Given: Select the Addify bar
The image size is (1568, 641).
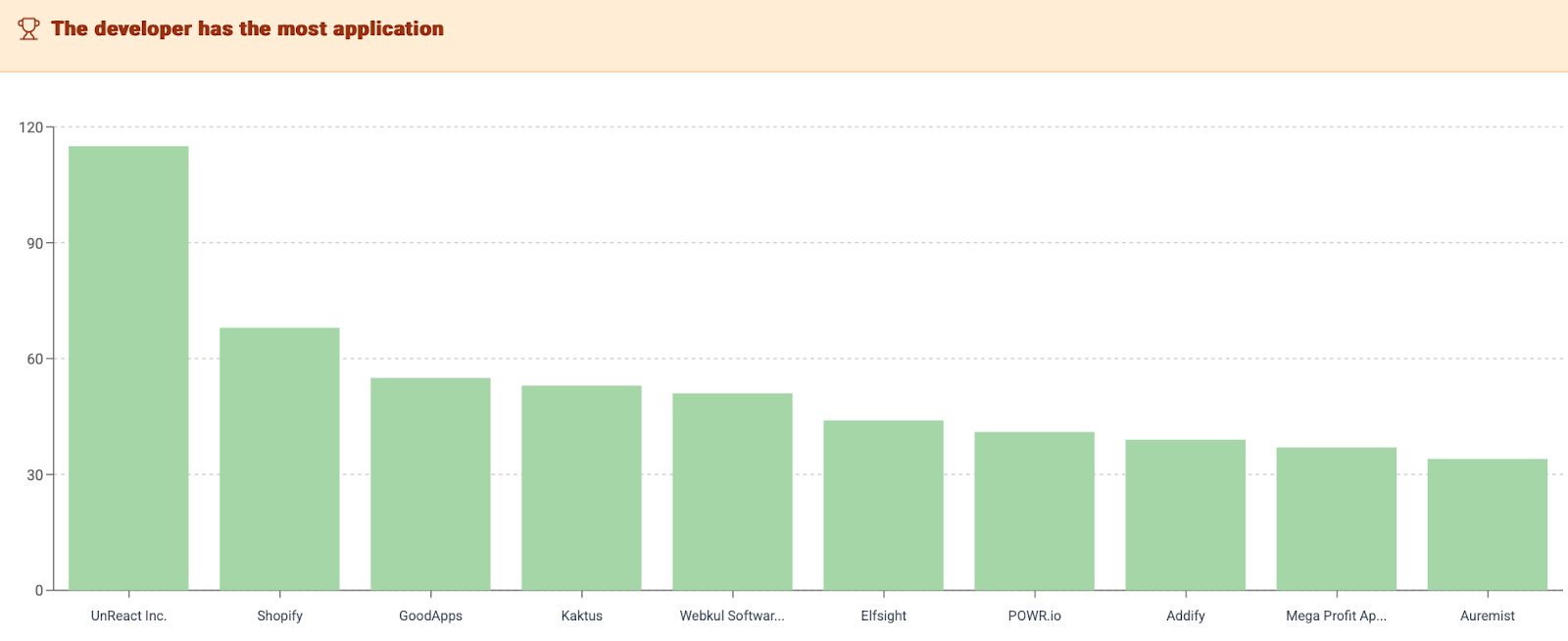Looking at the screenshot, I should [x=1185, y=515].
